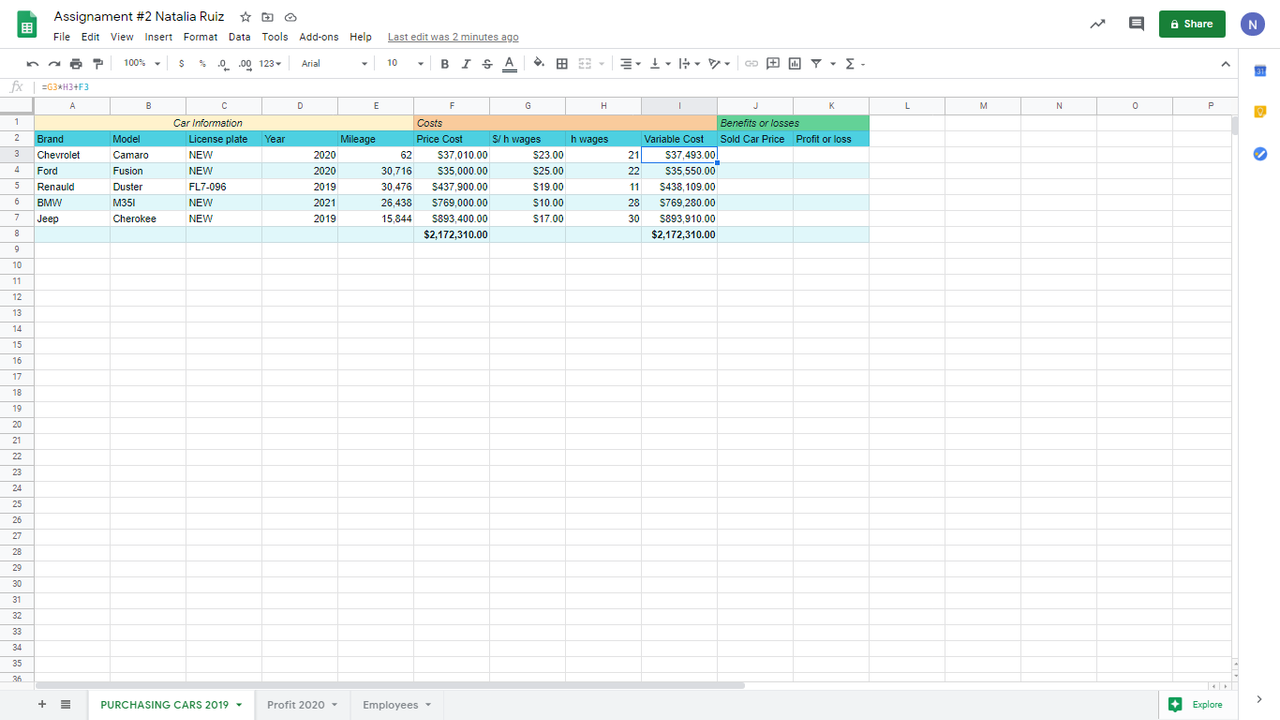The image size is (1280, 720).
Task: Switch to the Employees sheet tab
Action: (398, 705)
